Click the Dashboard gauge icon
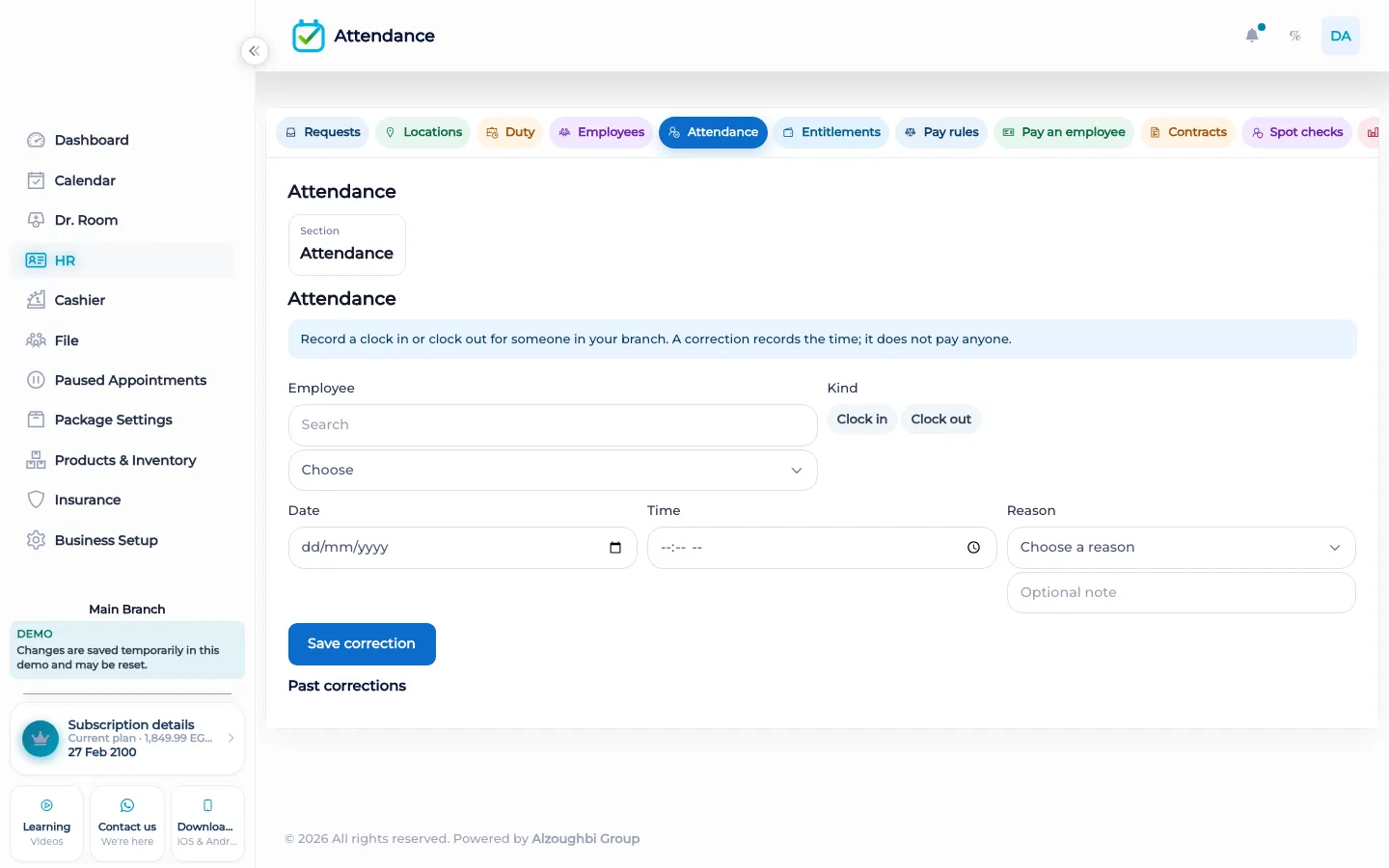The height and width of the screenshot is (868, 1389). (x=36, y=140)
